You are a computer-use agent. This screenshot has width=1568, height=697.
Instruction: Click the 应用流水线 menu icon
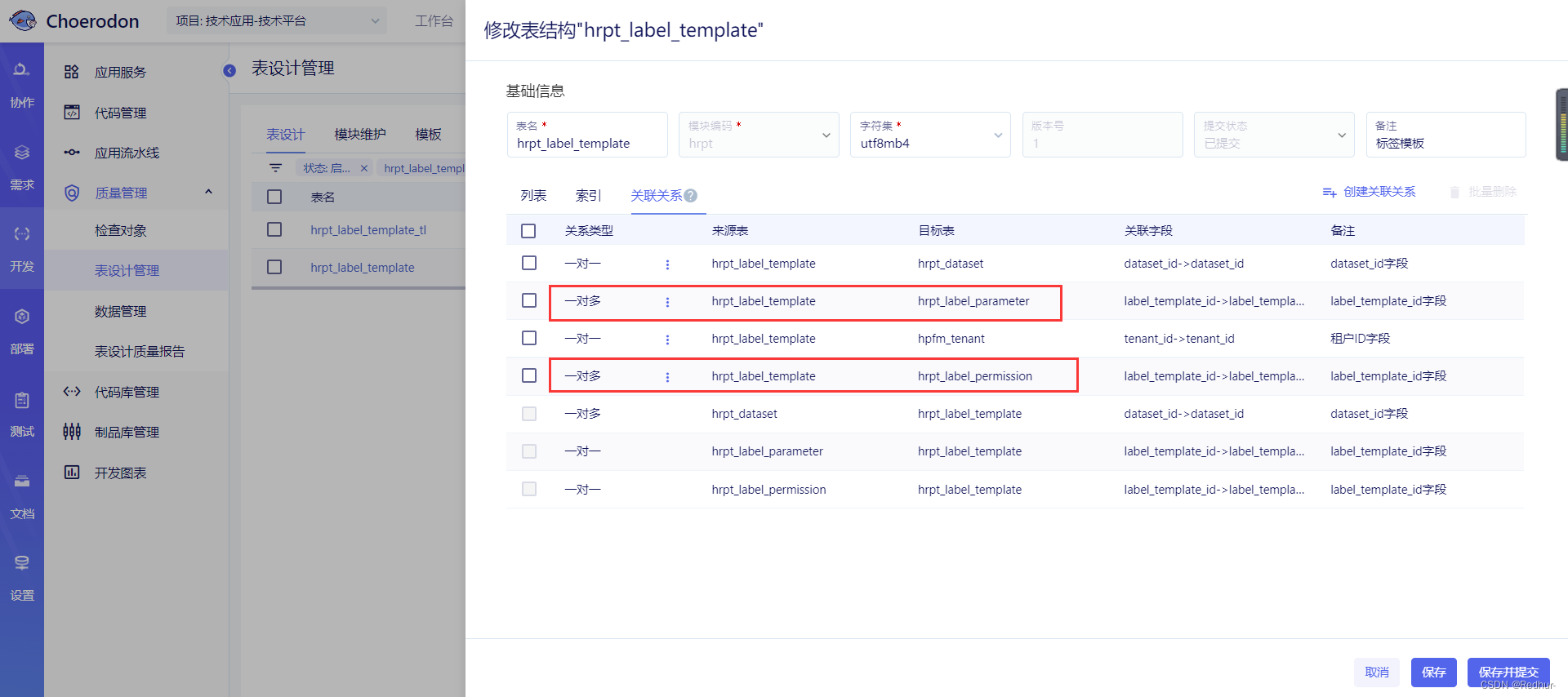click(72, 153)
